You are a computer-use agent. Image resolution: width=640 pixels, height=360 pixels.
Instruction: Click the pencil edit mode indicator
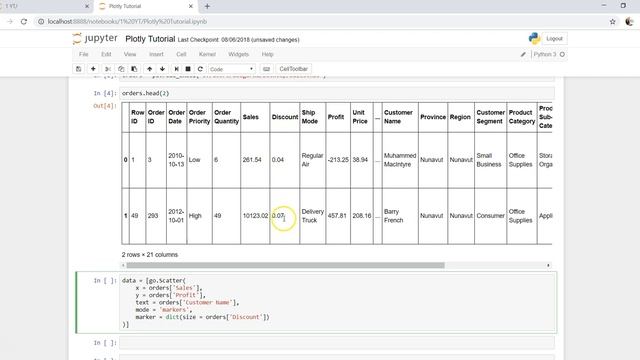(523, 54)
